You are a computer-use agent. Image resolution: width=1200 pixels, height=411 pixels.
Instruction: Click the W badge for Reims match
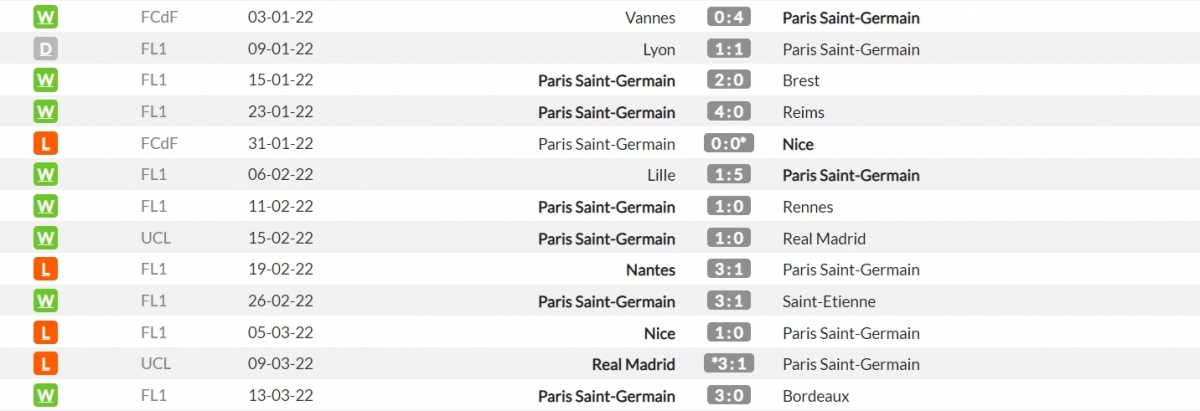click(46, 112)
